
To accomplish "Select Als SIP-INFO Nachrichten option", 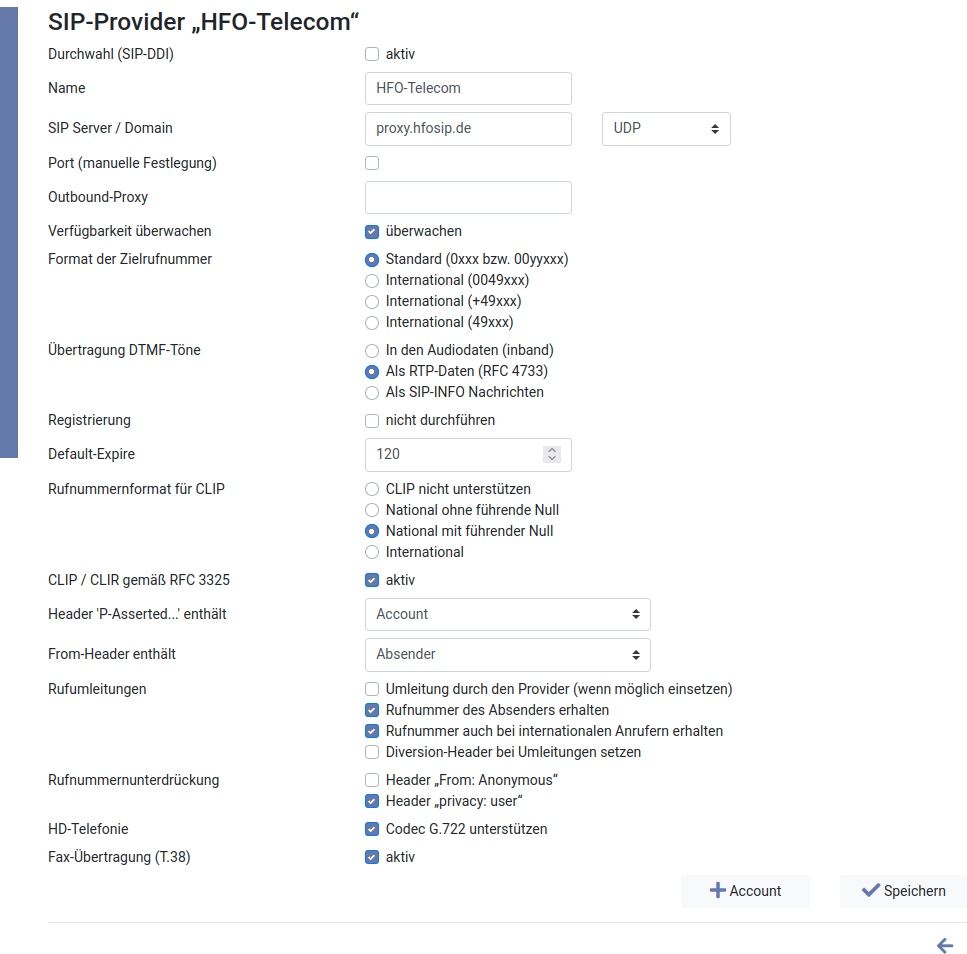I will (x=372, y=392).
